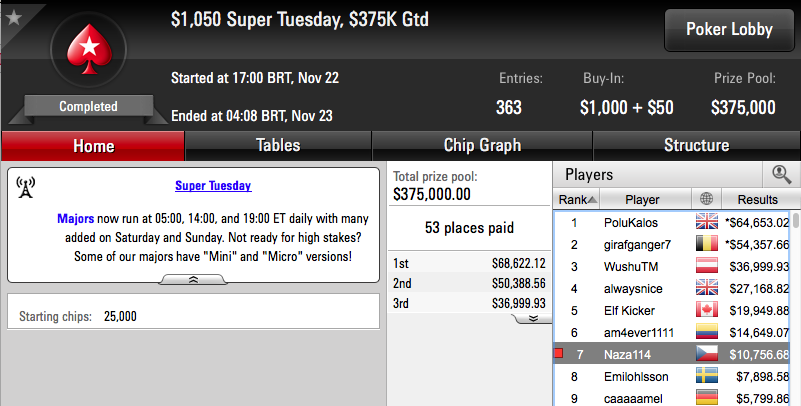This screenshot has width=801, height=406.
Task: Click red marker next to Naza114
Action: (x=559, y=353)
